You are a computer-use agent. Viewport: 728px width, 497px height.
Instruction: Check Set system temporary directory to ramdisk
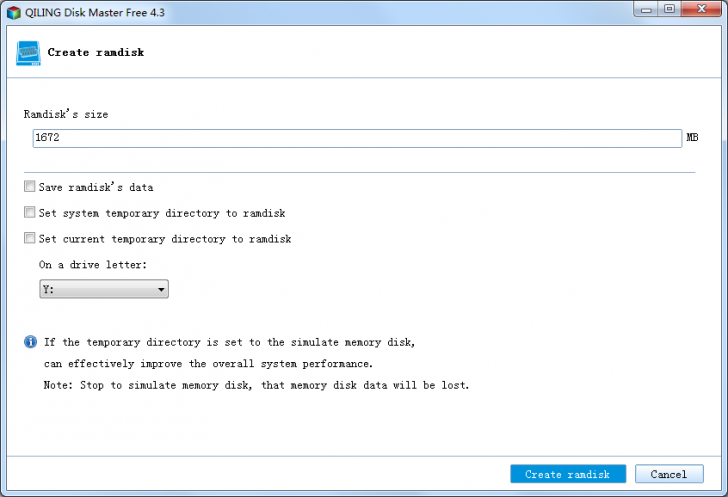[x=30, y=212]
